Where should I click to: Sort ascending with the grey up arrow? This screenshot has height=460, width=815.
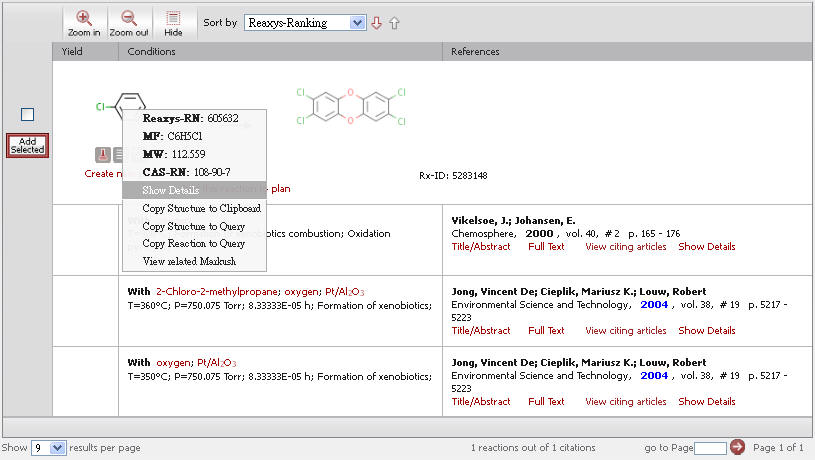pos(395,23)
